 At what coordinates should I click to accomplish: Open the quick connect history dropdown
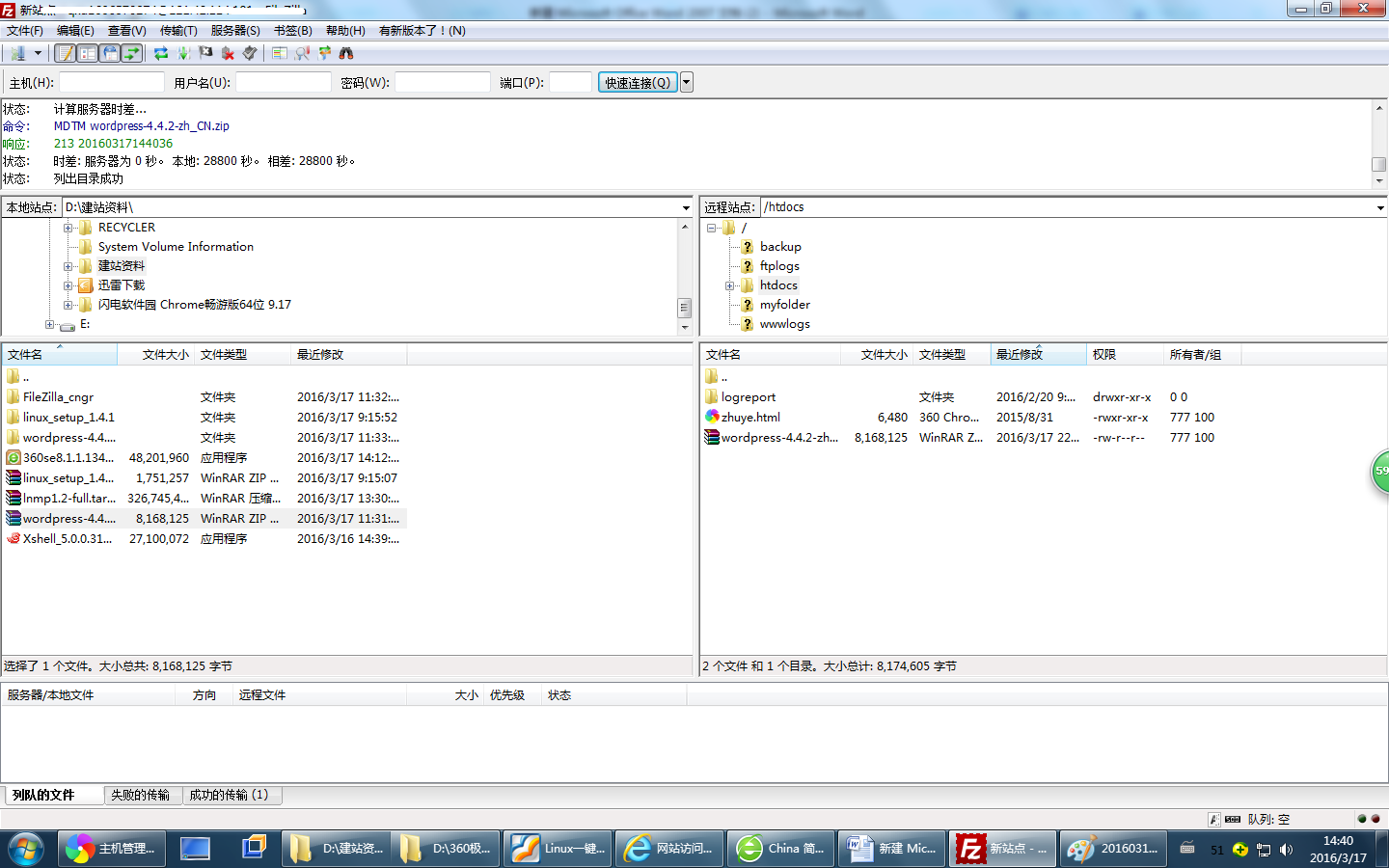click(x=687, y=83)
